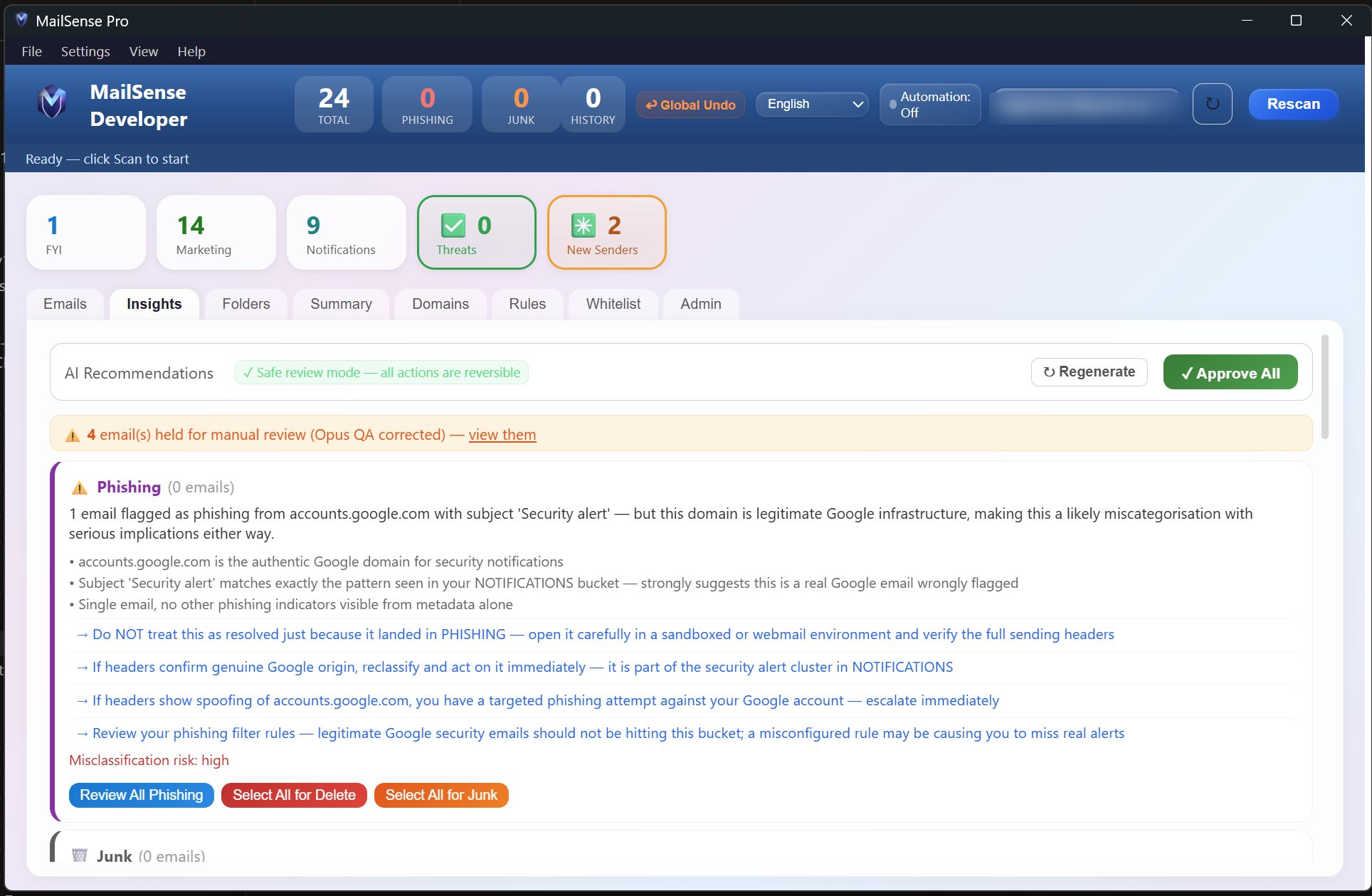1372x896 pixels.
Task: Click 'Misclassification risk: high' text
Action: tap(149, 760)
